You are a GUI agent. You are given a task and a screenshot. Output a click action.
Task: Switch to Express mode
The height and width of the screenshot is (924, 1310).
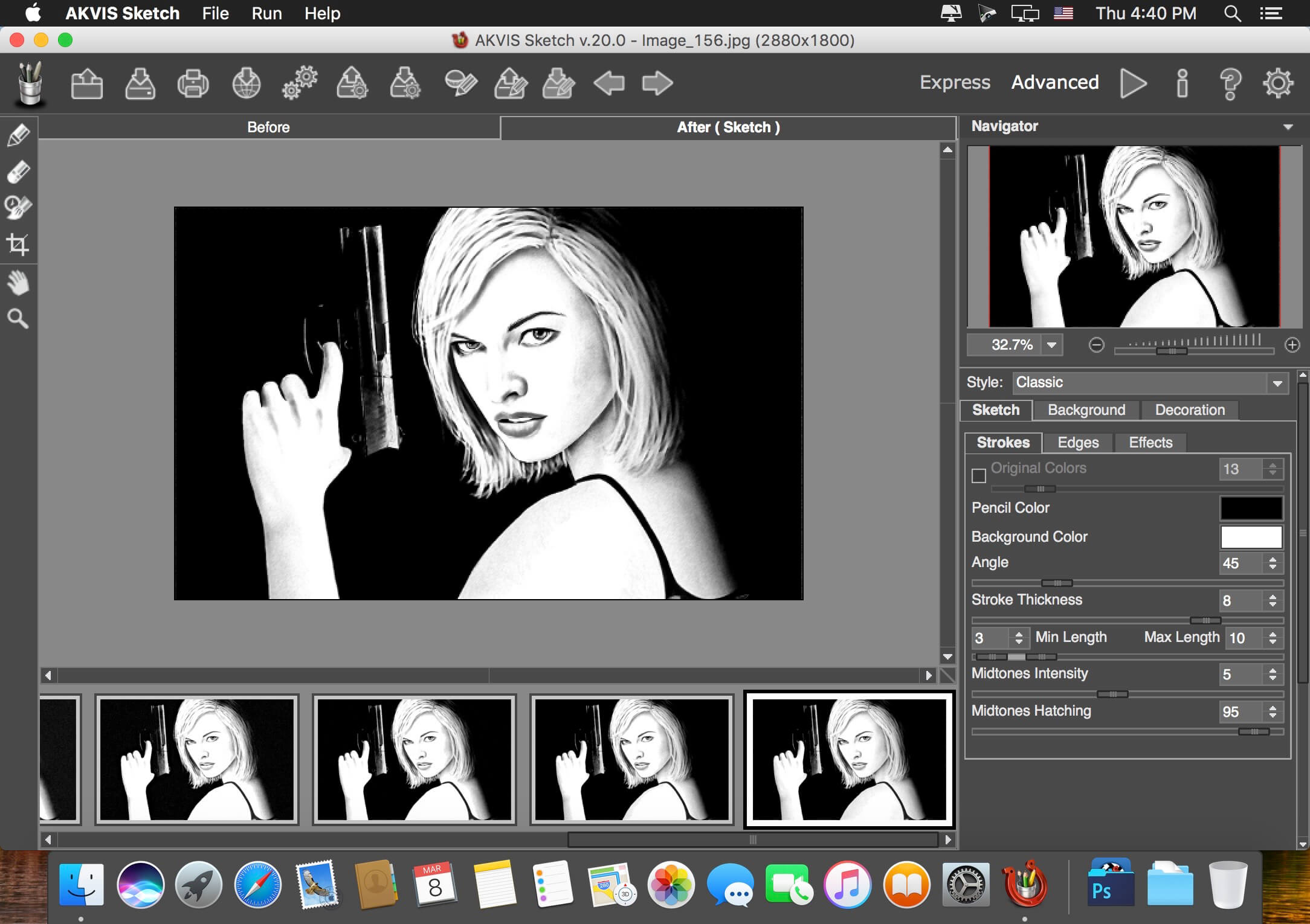951,83
